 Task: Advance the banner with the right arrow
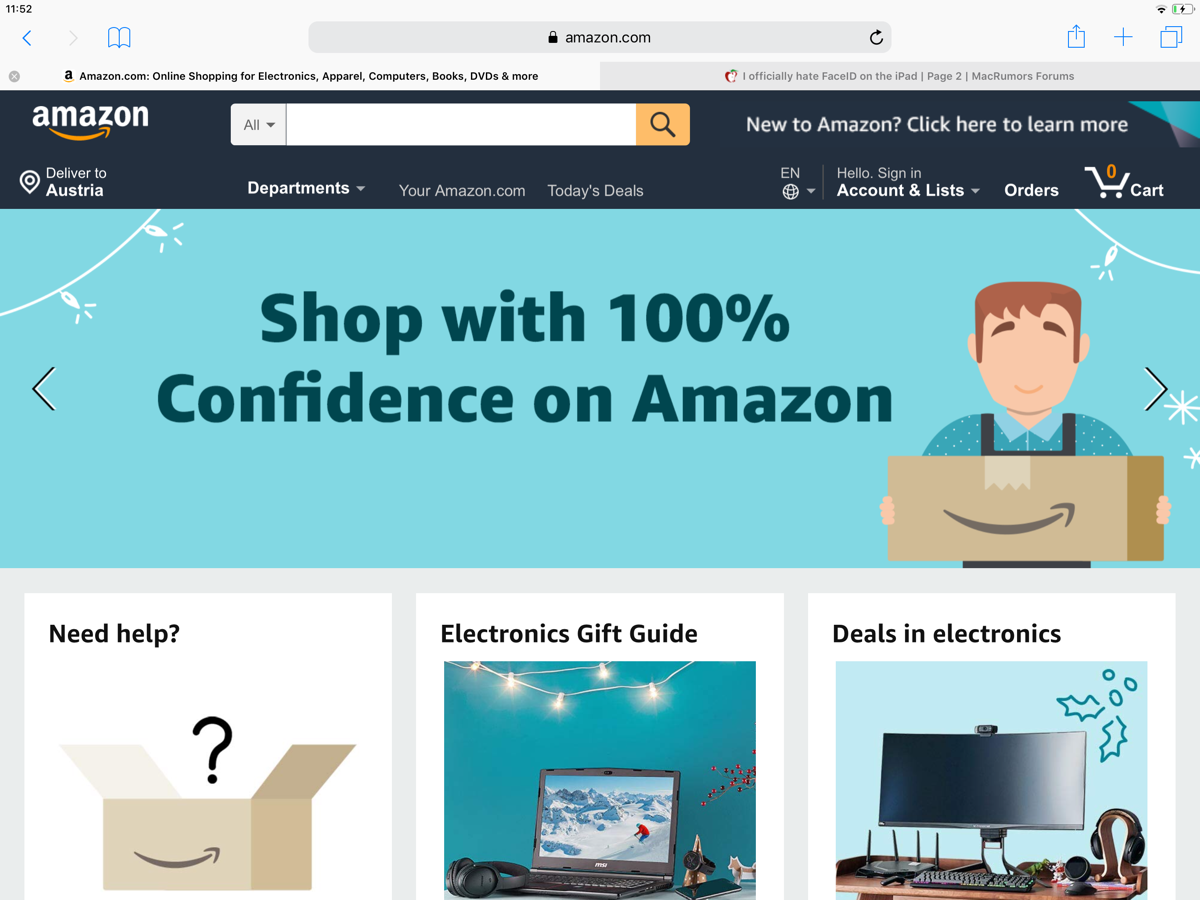click(1156, 389)
